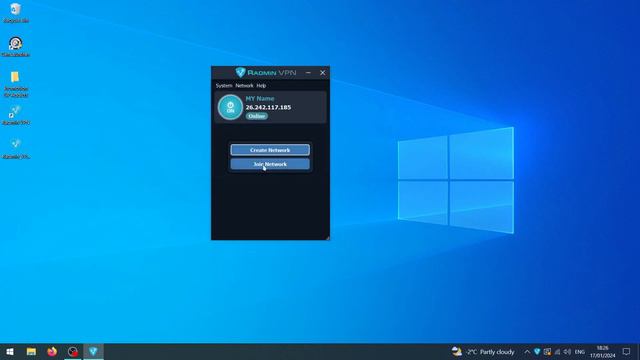Show hidden system tray icons
Screen dimensions: 640x360
click(527, 352)
